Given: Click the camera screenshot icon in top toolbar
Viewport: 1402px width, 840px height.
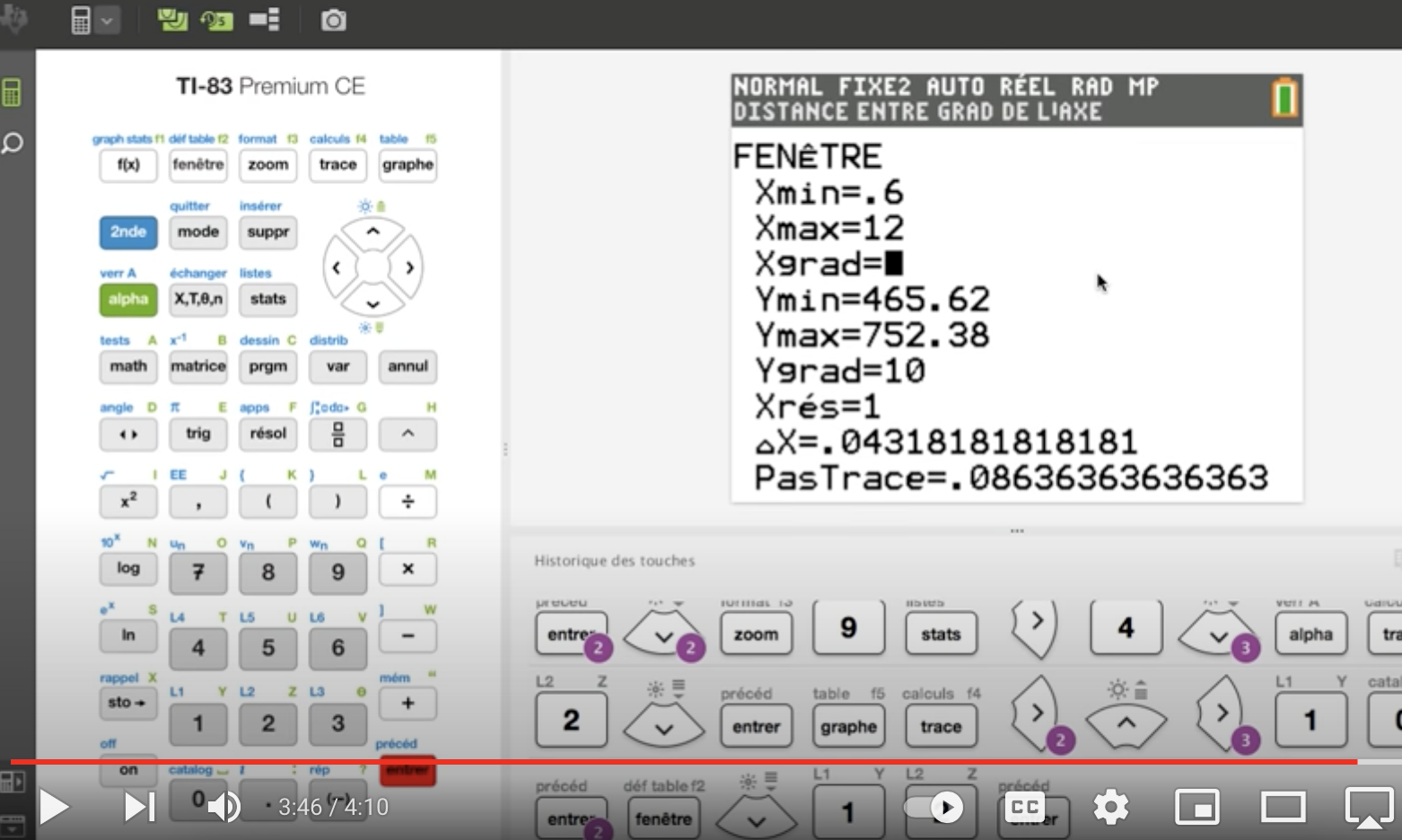Looking at the screenshot, I should (333, 20).
